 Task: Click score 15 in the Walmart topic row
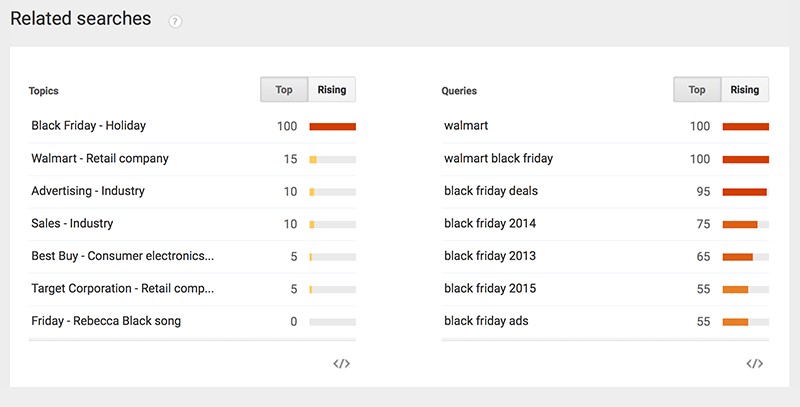290,159
